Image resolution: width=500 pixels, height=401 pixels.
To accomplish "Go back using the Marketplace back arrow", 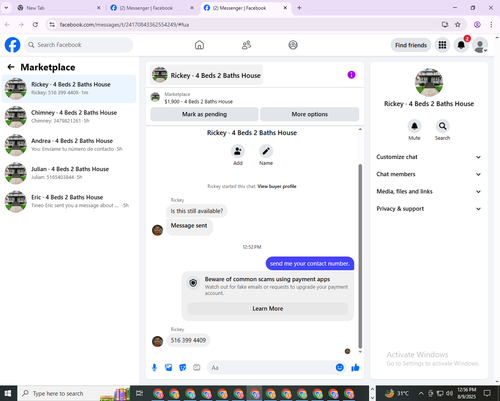I will 11,67.
